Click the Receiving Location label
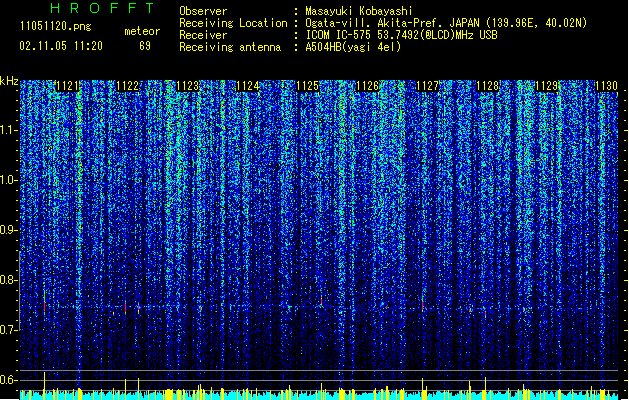 click(x=233, y=23)
